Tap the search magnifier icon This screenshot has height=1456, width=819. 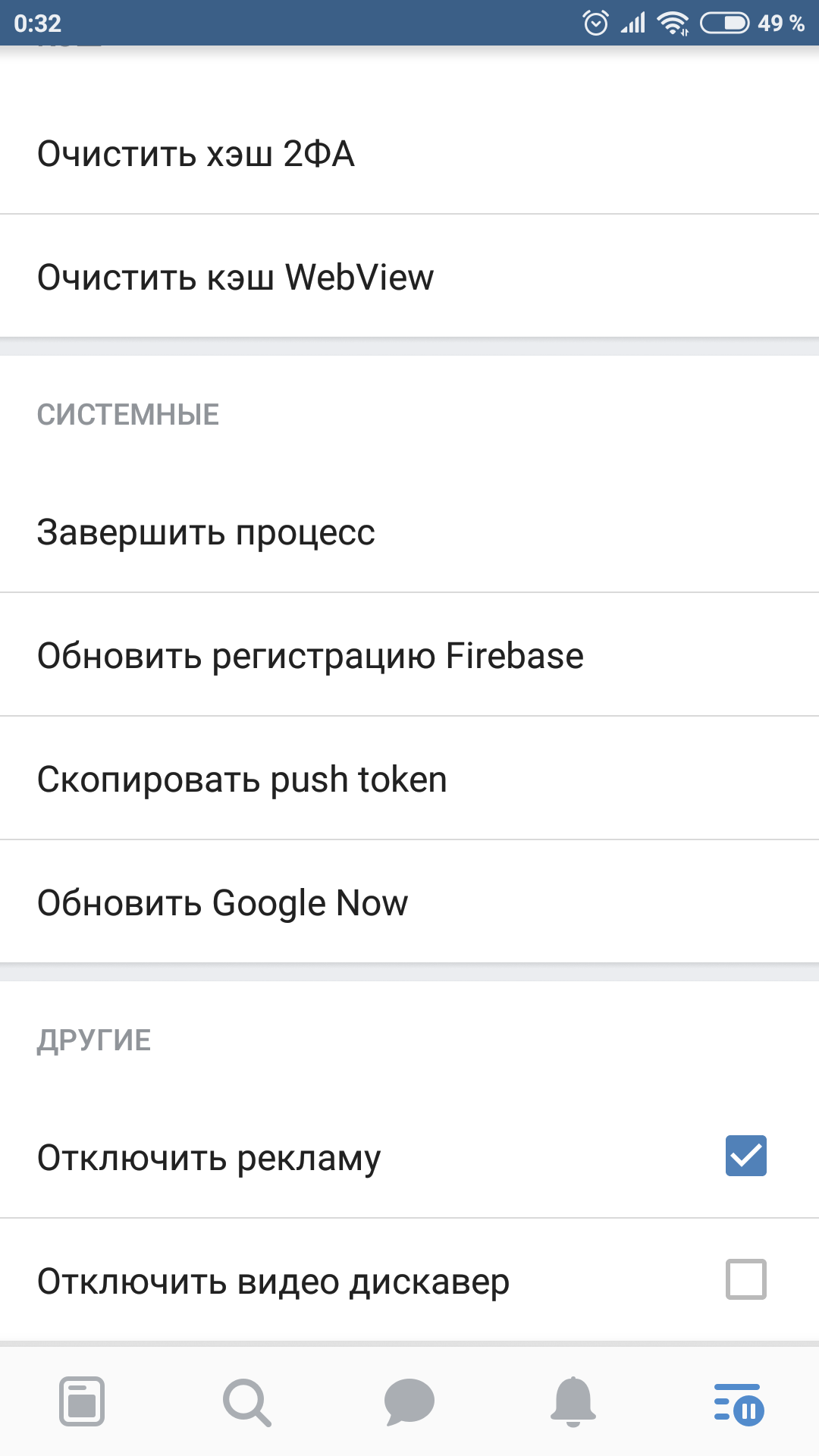coord(246,1402)
